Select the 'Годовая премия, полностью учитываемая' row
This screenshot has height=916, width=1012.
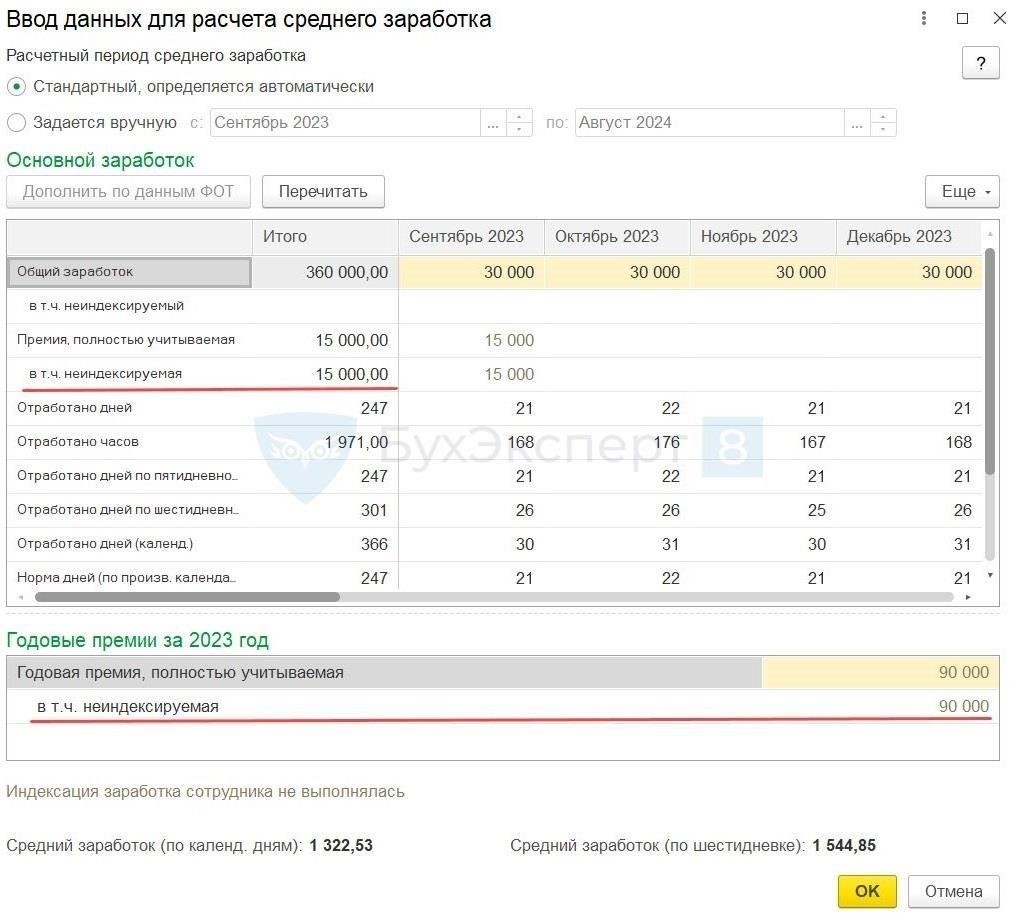coord(503,673)
